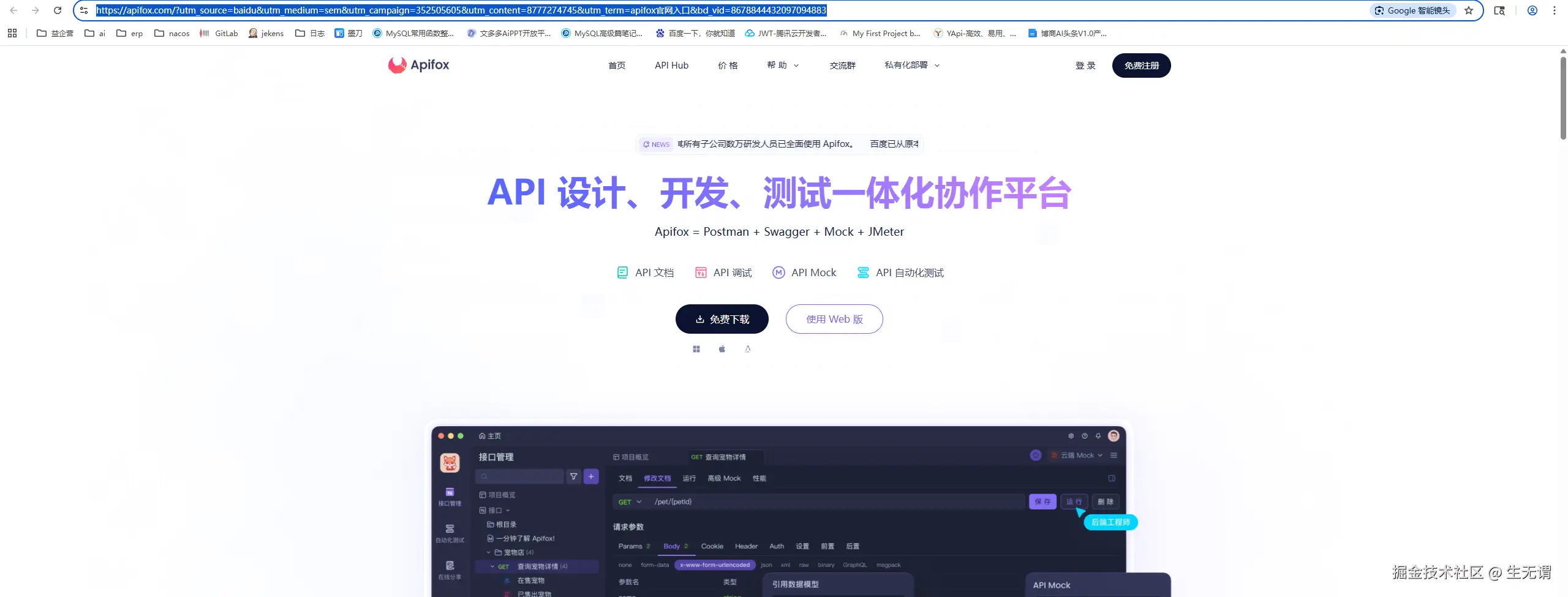
Task: Select the API 文档 feature
Action: [645, 272]
